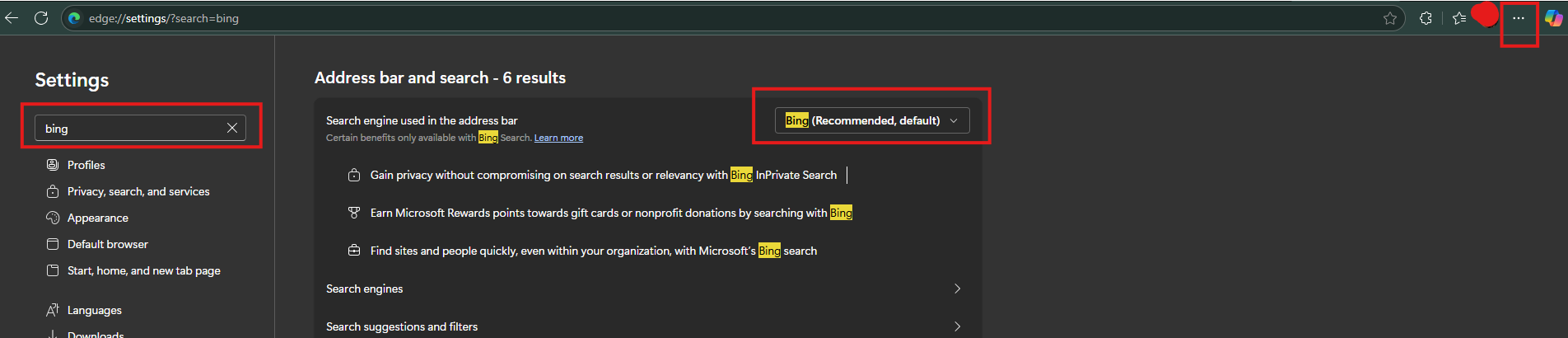Open the Languages settings section
The height and width of the screenshot is (338, 1568).
[x=94, y=310]
